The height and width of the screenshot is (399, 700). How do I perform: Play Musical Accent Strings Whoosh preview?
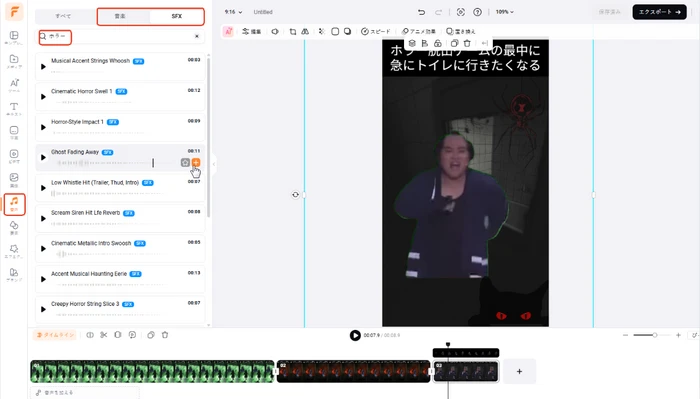pyautogui.click(x=43, y=66)
